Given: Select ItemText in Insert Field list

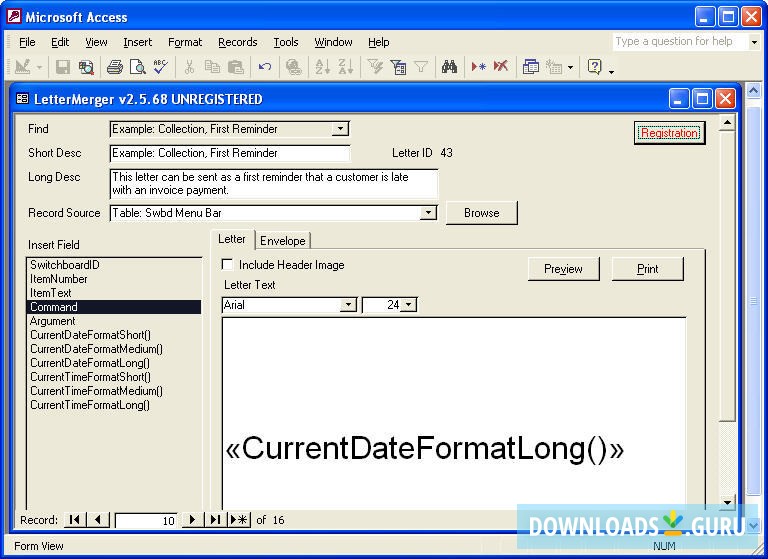Looking at the screenshot, I should (114, 293).
